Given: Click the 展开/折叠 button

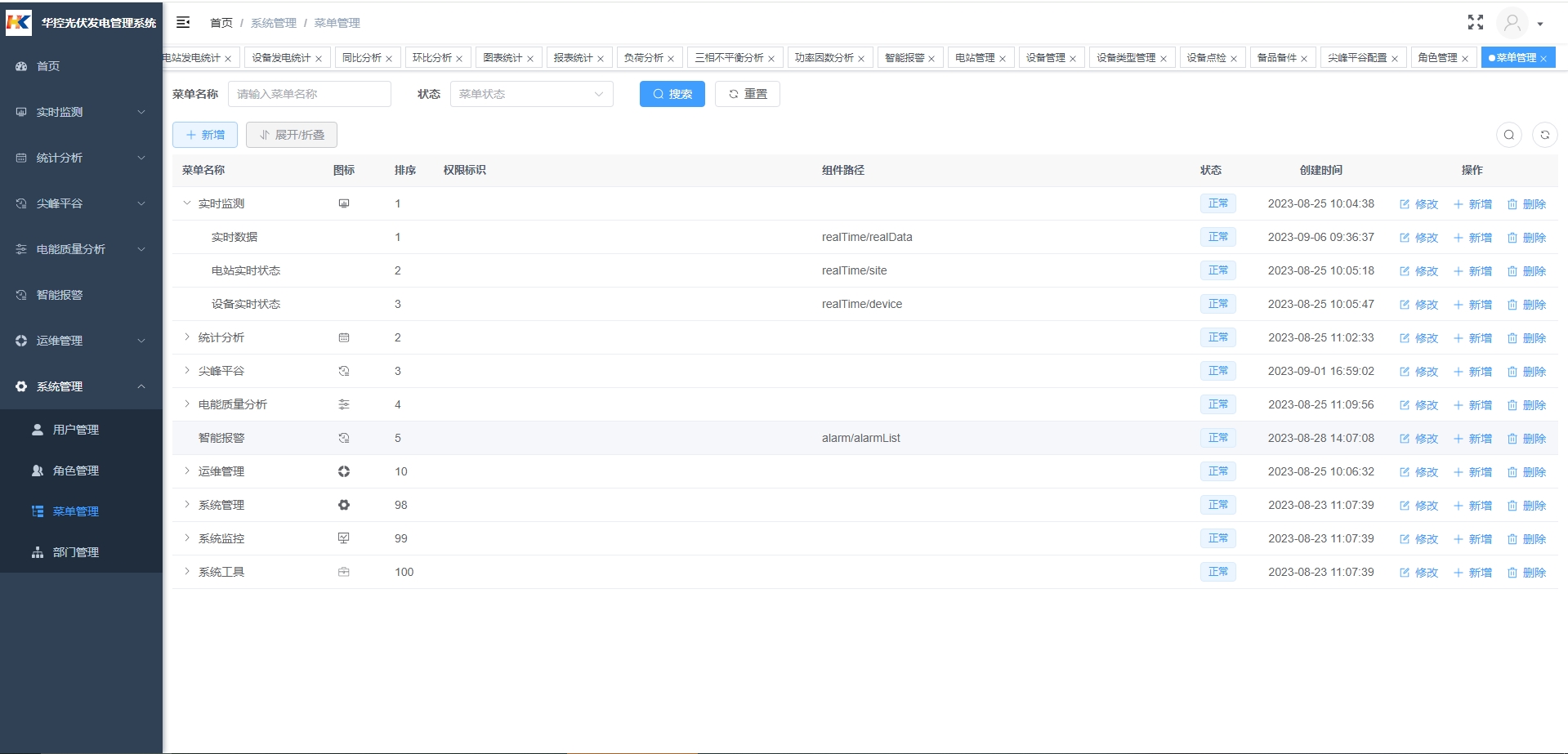Looking at the screenshot, I should [x=292, y=135].
